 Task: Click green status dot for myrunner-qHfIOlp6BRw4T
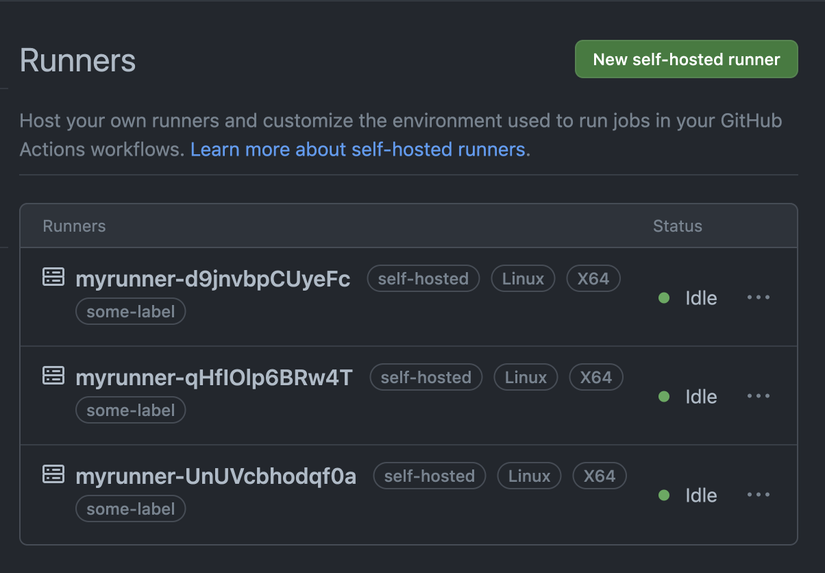tap(664, 396)
